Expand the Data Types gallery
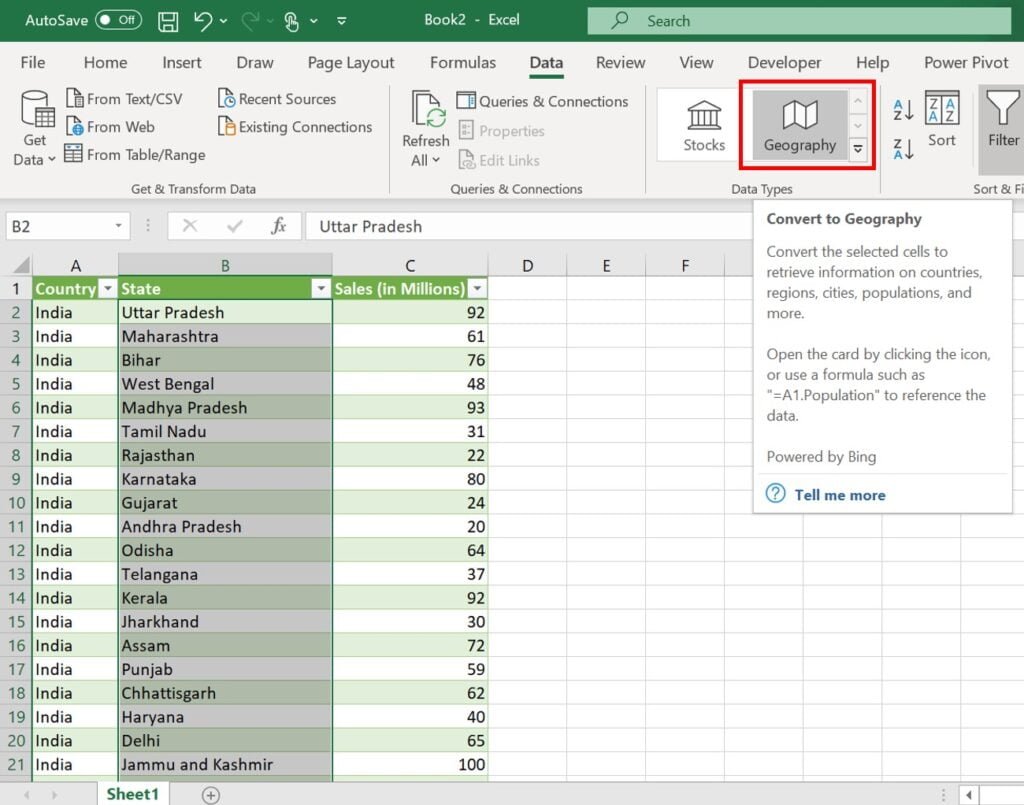The image size is (1024, 805). (858, 148)
